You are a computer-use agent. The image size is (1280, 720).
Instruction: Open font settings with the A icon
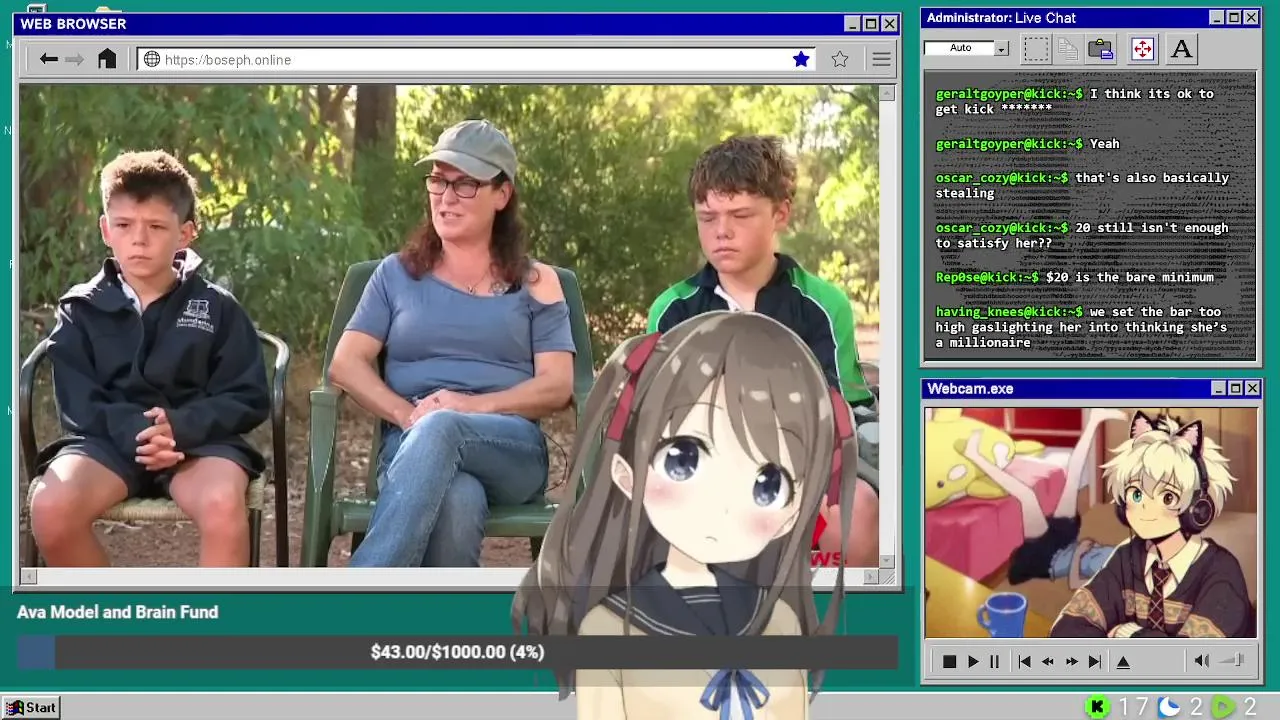pos(1181,48)
